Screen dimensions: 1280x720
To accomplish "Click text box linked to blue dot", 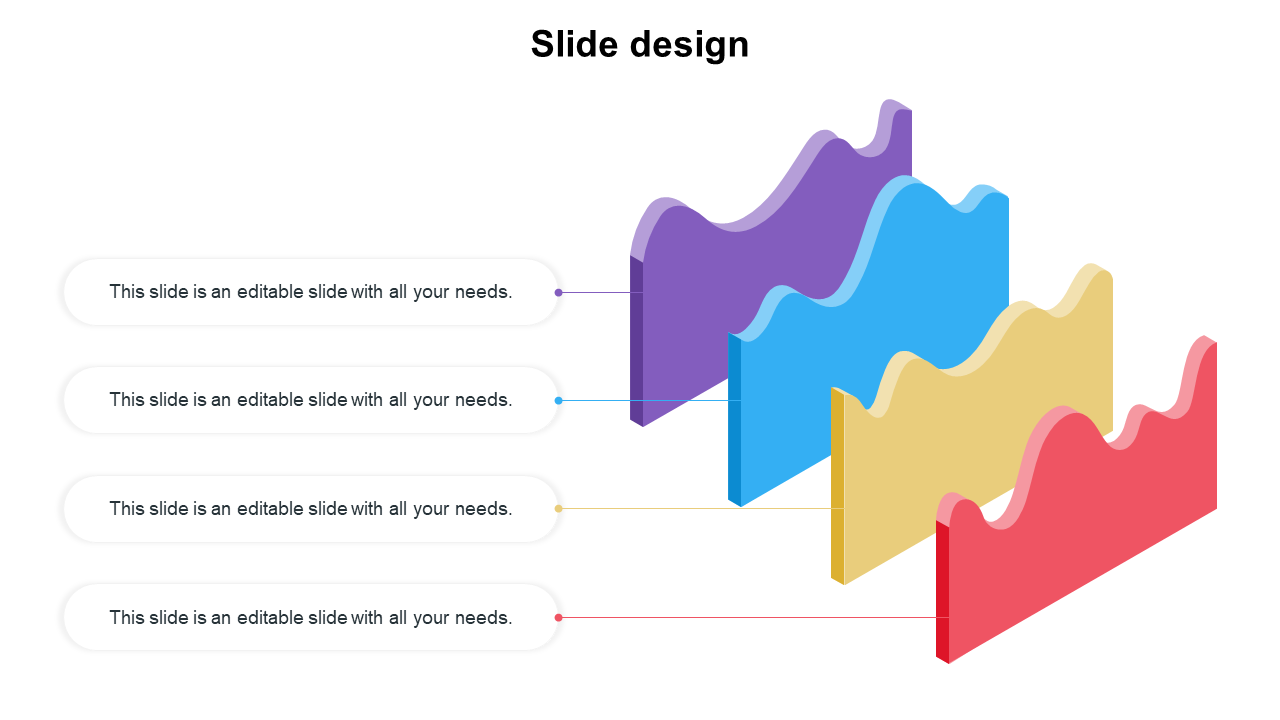I will tap(311, 400).
